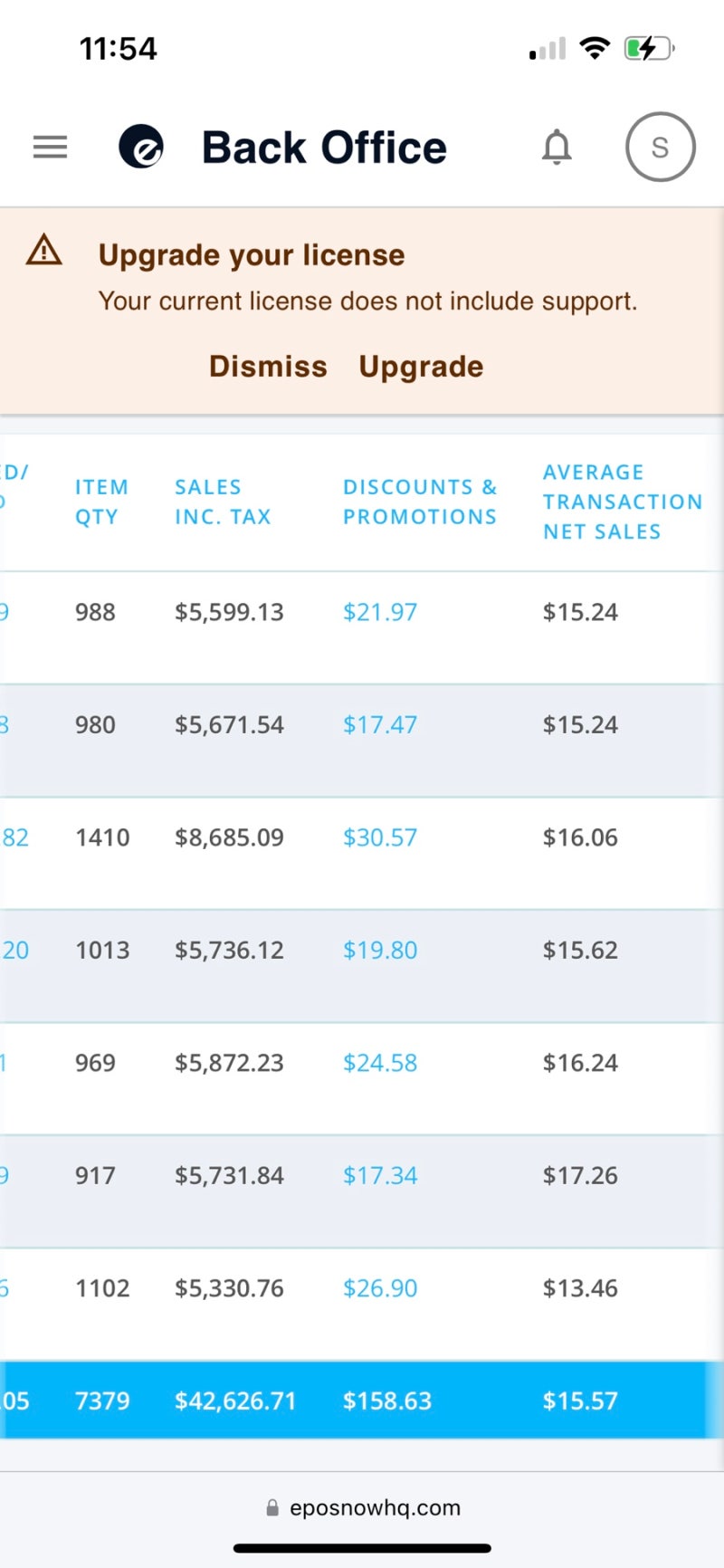Open the hamburger navigation menu
Screen dimensions: 724x1568
pos(50,147)
